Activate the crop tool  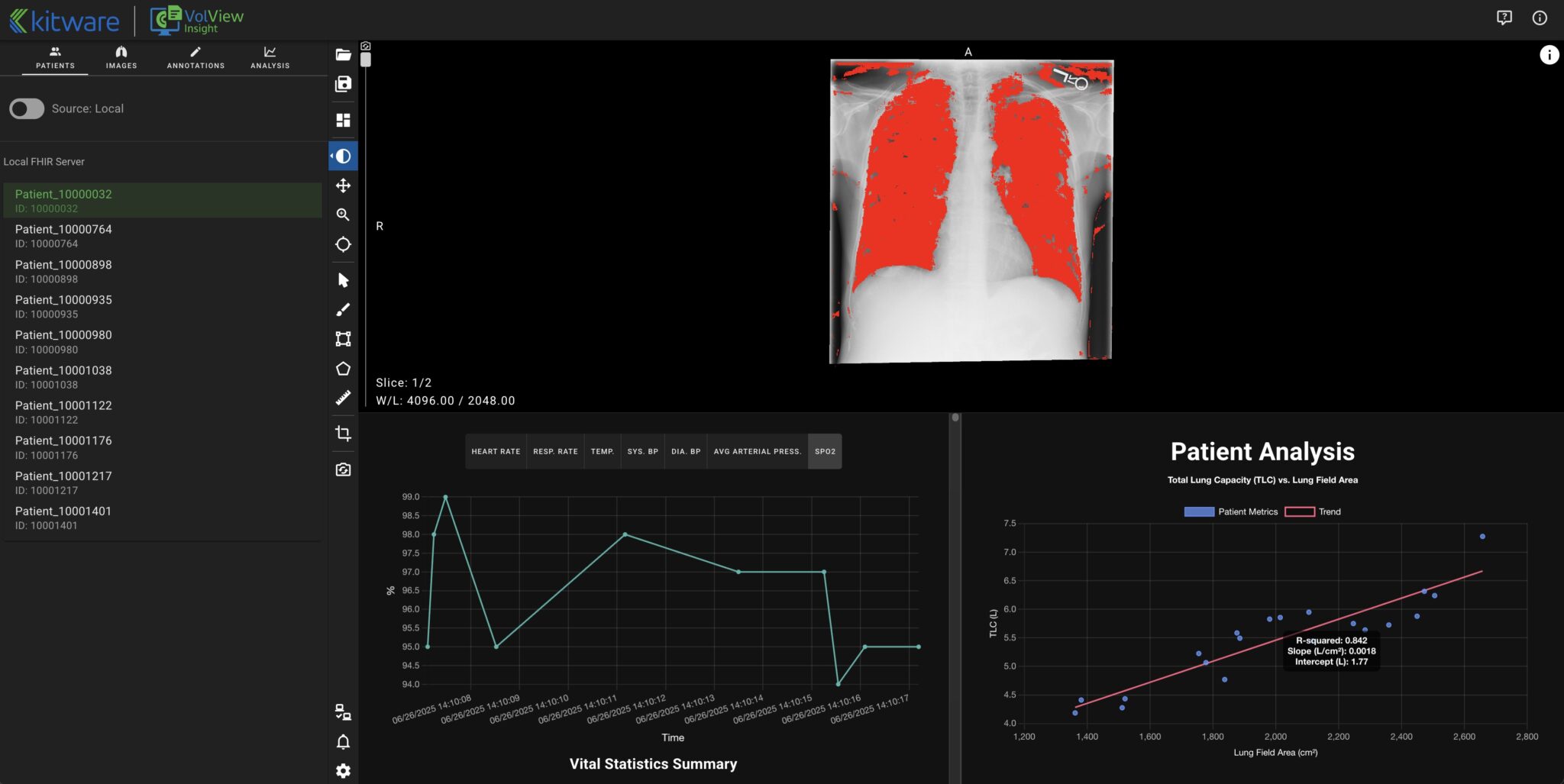tap(343, 433)
